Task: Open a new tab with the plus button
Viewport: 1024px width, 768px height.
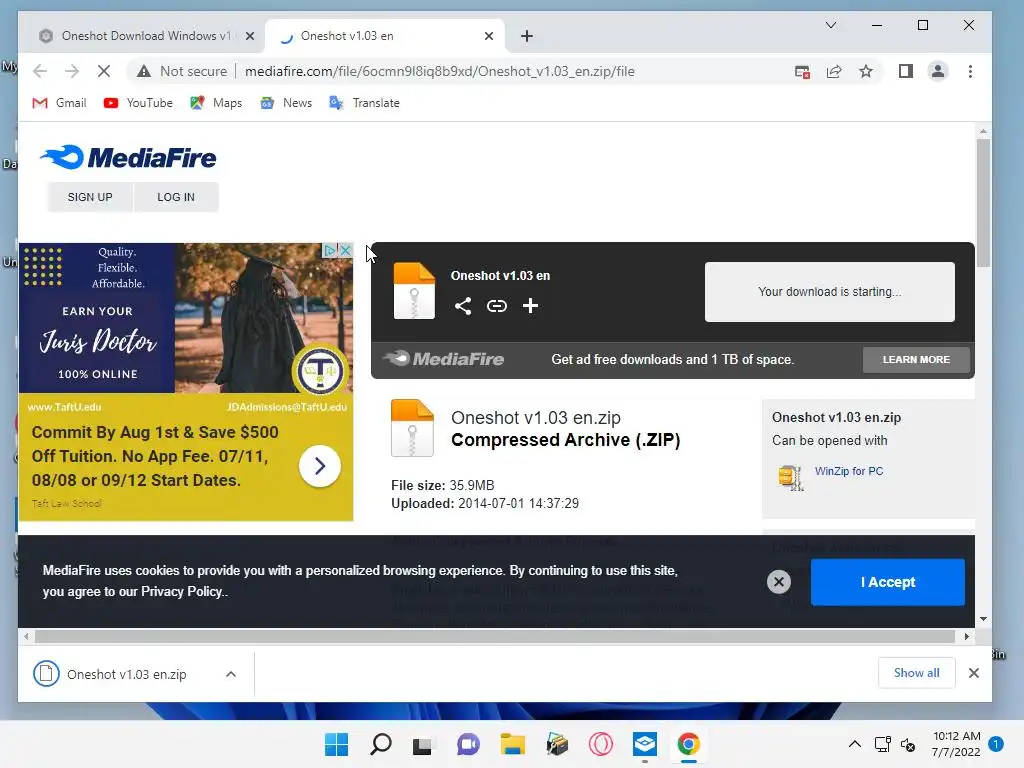Action: pos(527,36)
